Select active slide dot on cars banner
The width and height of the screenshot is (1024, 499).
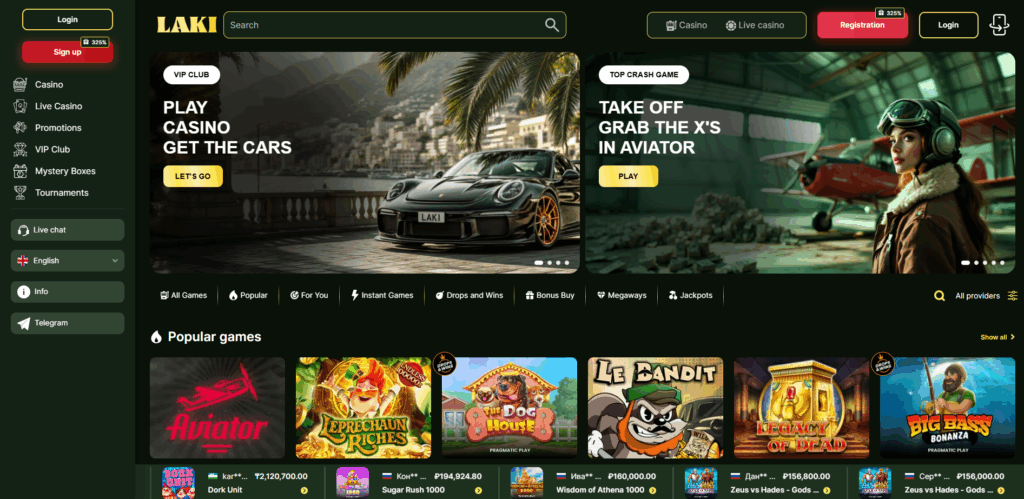coord(539,263)
